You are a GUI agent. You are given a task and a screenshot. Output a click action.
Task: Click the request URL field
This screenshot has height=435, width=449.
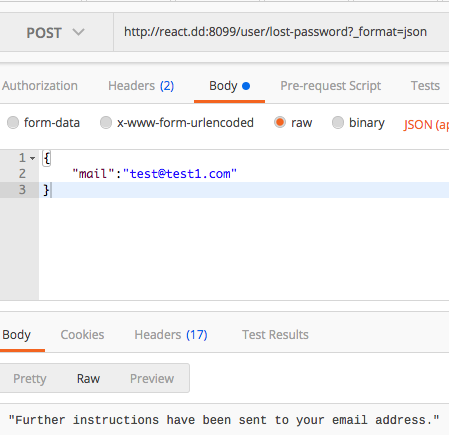click(281, 32)
